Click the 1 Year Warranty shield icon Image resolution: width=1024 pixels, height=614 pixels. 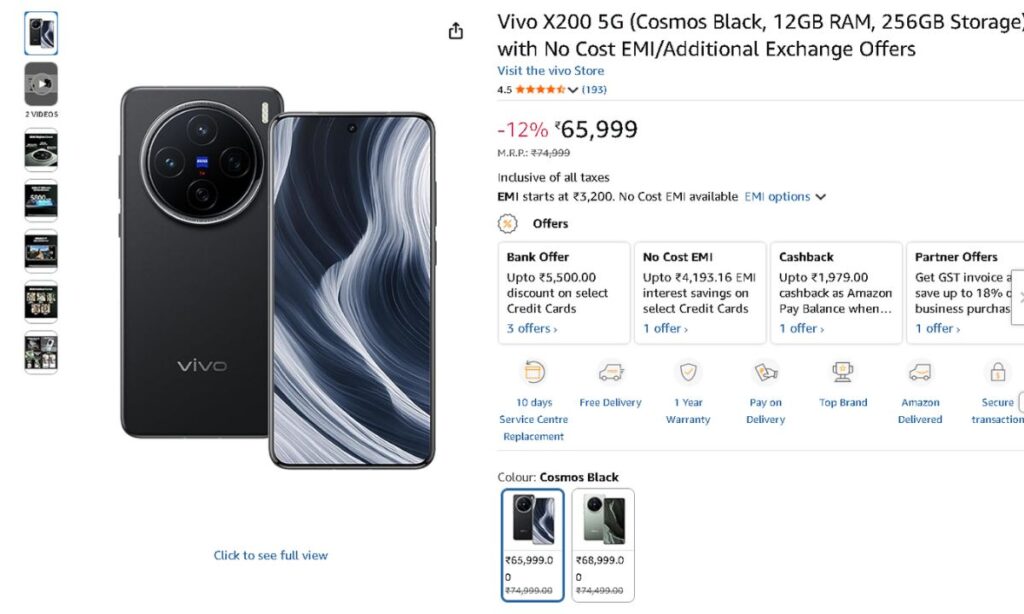point(688,373)
